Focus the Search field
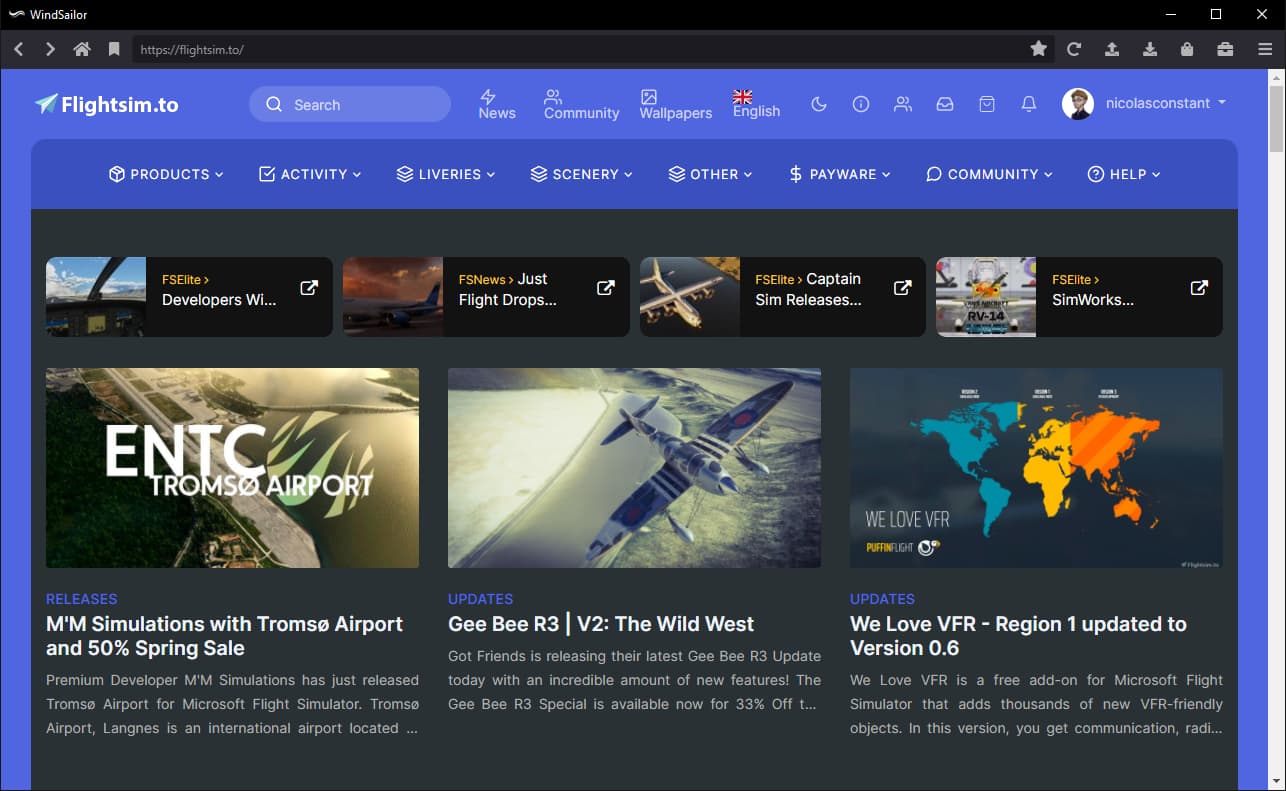Viewport: 1286px width, 791px height. 350,104
